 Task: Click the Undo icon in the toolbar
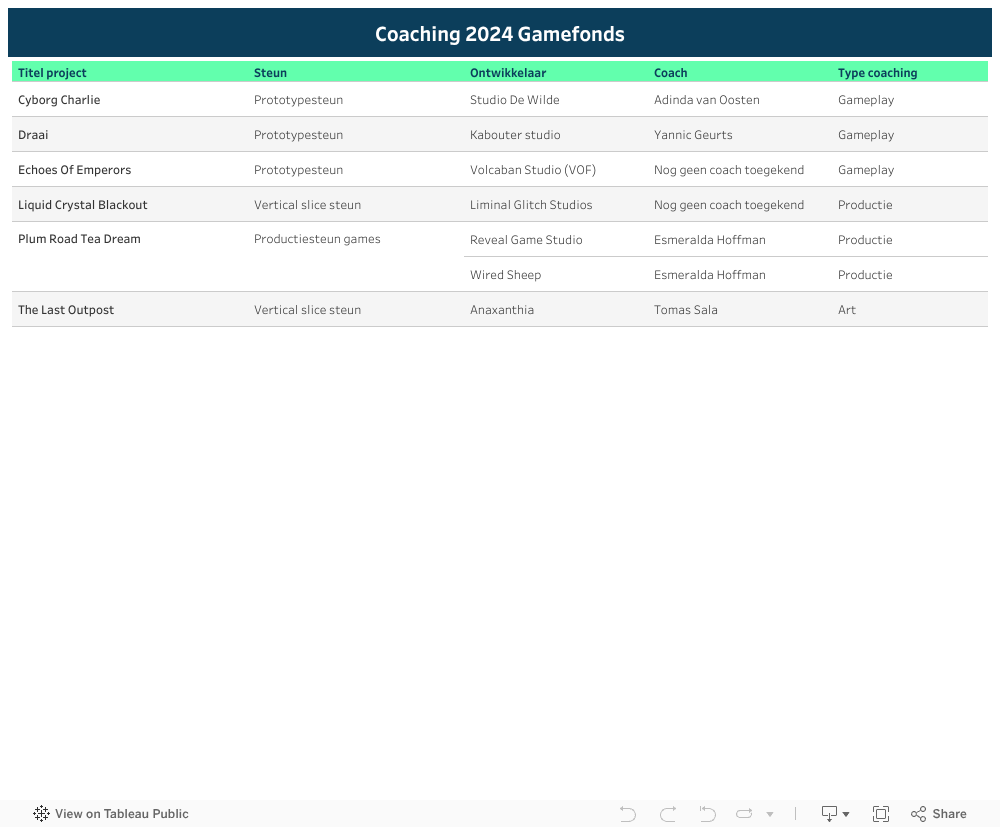pyautogui.click(x=628, y=814)
